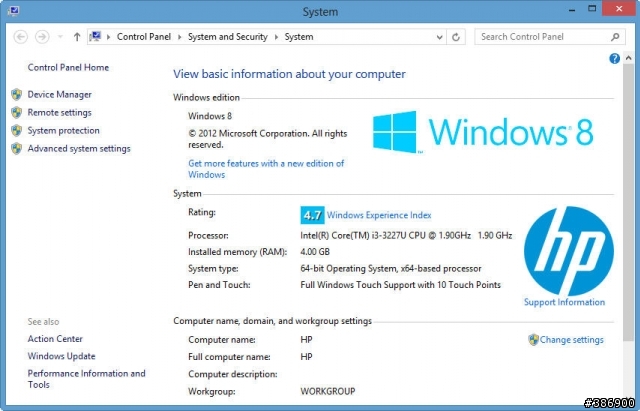
Task: Click the 64-bit Operating System text
Action: [391, 269]
